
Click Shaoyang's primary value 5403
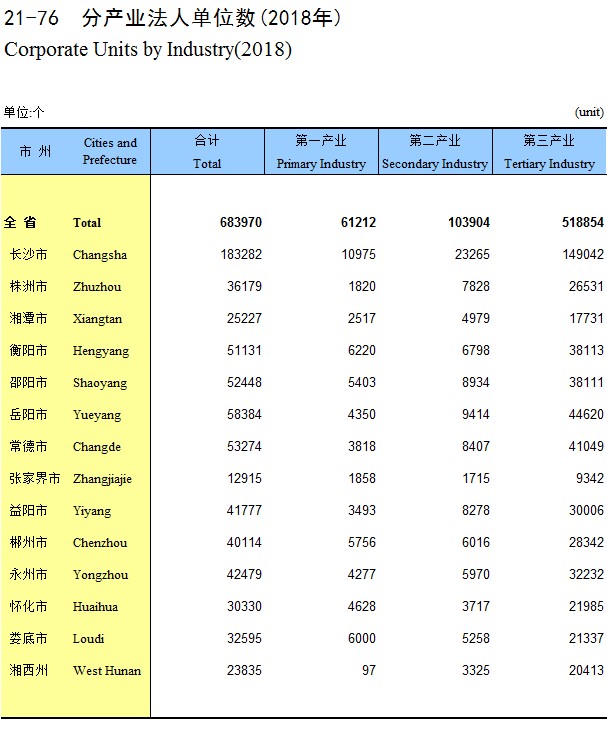(362, 383)
